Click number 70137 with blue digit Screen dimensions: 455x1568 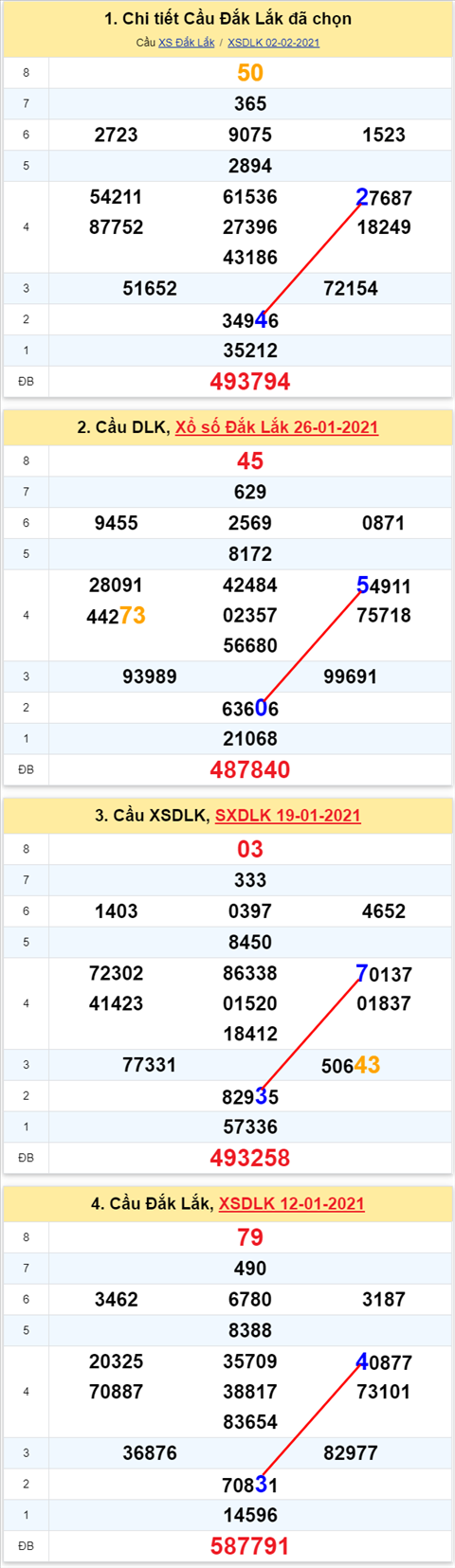384,974
